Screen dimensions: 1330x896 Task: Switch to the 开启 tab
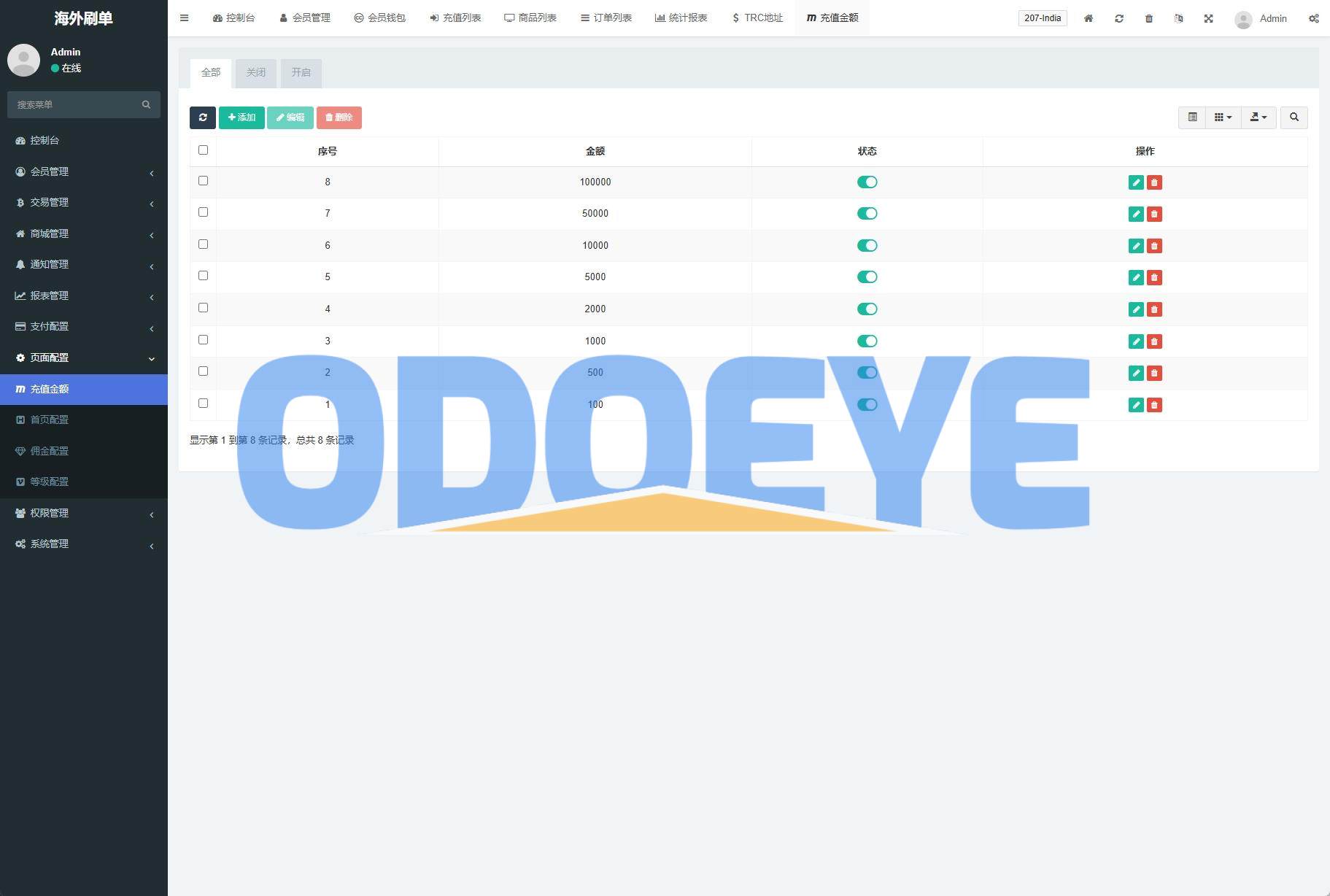[301, 73]
